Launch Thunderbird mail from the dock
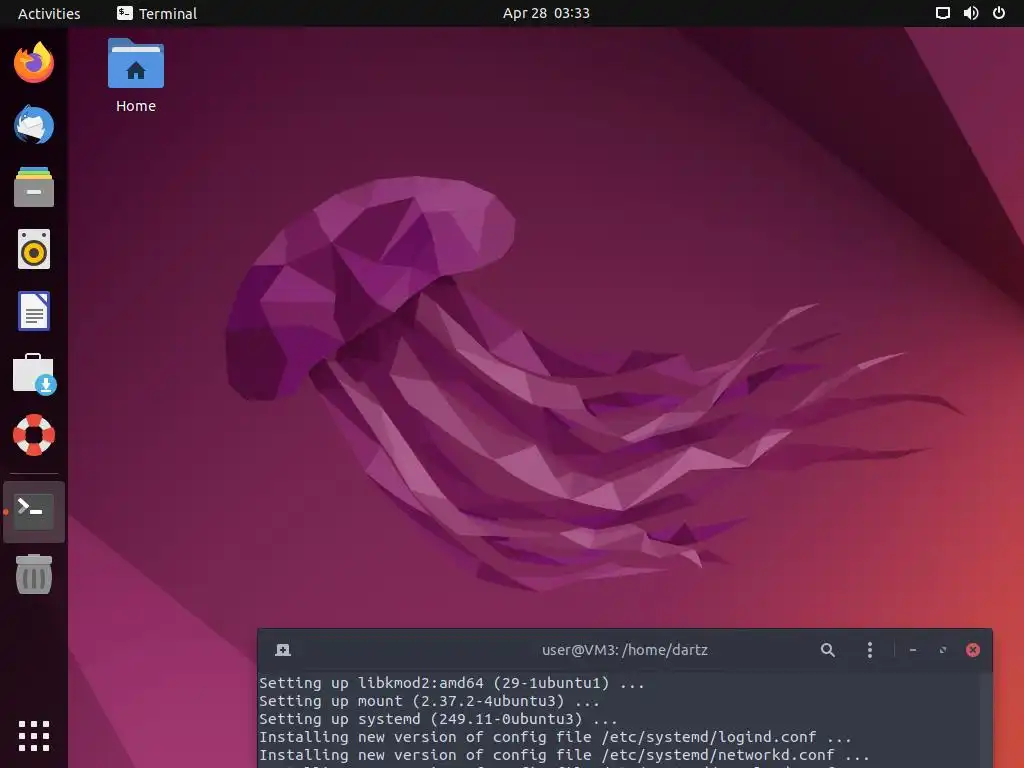 (x=34, y=125)
